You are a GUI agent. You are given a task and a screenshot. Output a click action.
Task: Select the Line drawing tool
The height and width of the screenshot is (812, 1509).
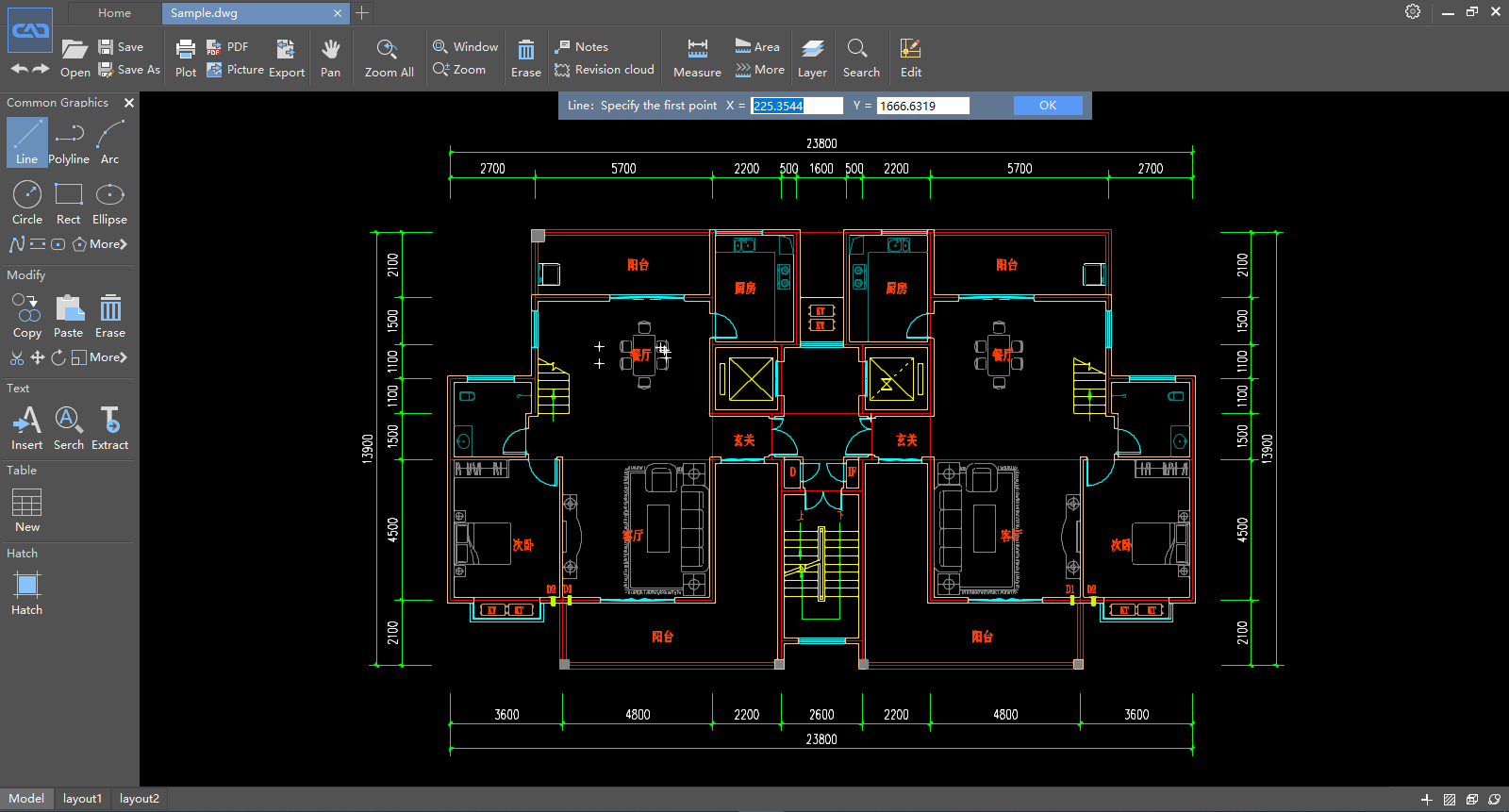[26, 141]
